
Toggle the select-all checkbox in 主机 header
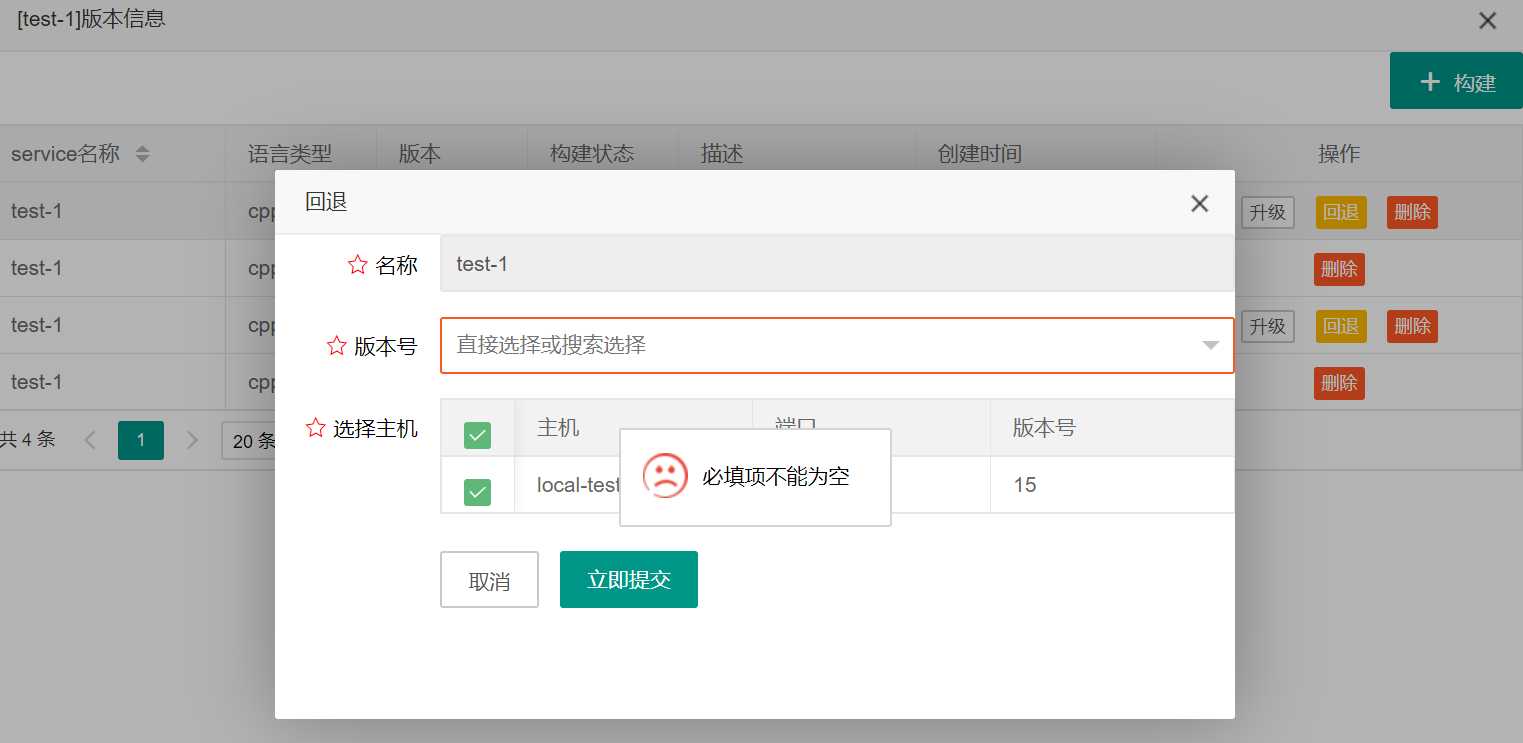click(x=477, y=435)
